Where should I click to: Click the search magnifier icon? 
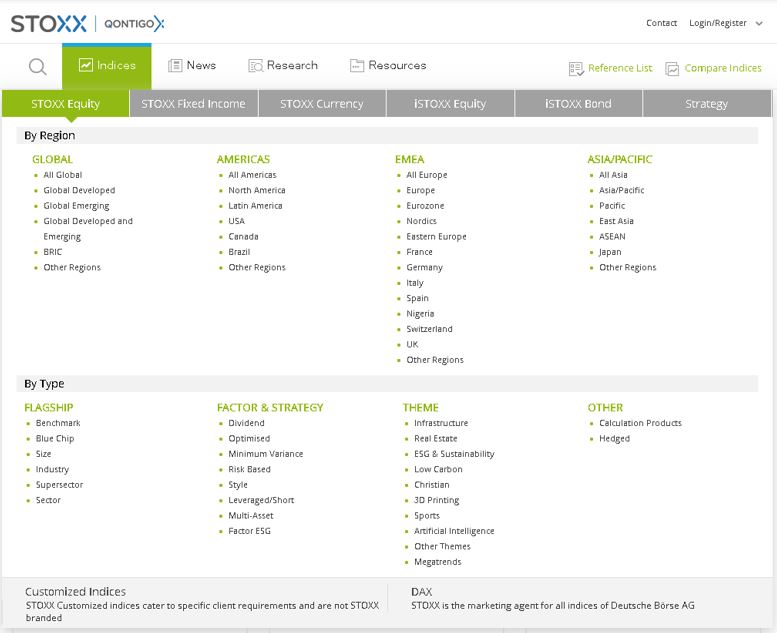click(x=38, y=67)
